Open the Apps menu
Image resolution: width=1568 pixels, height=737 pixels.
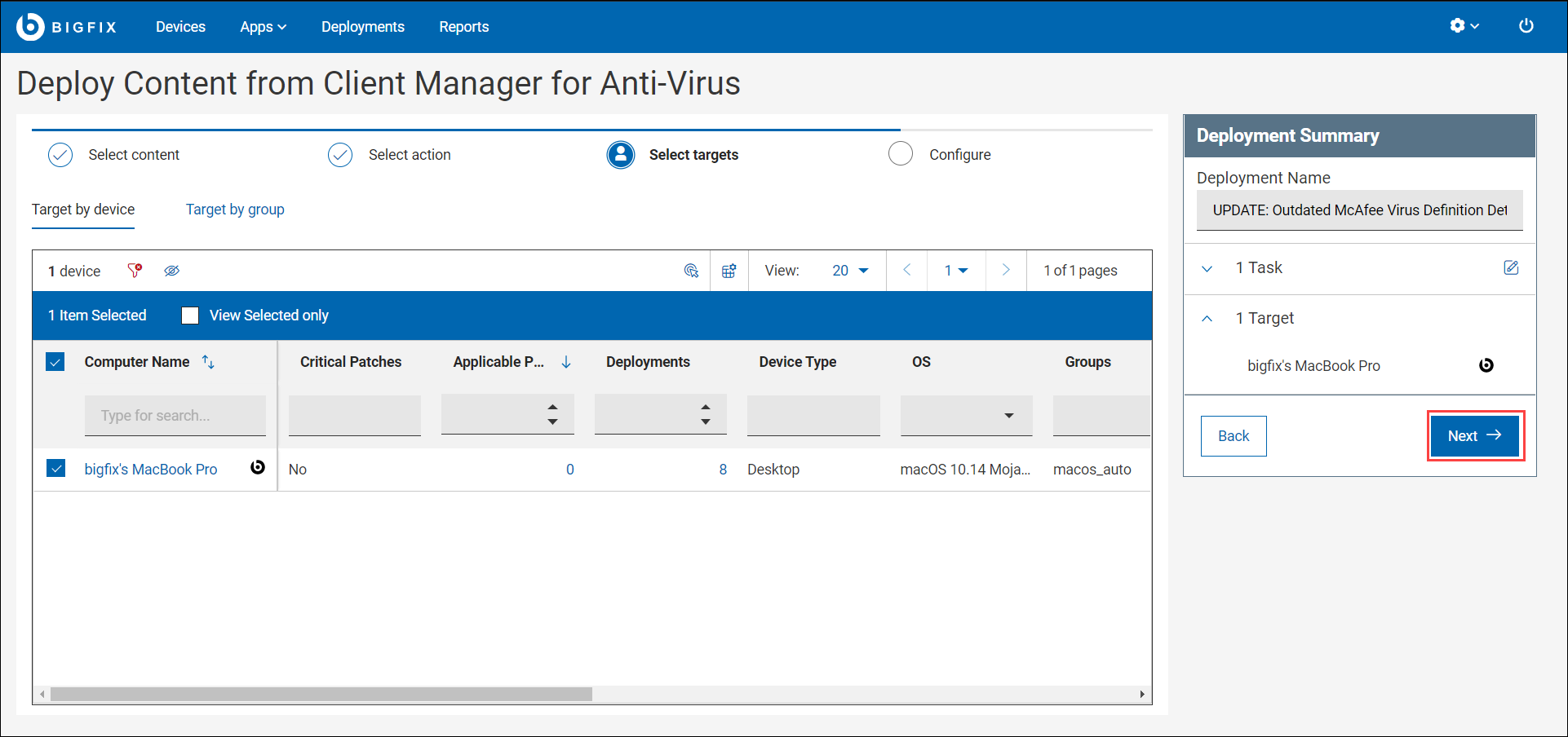click(263, 27)
